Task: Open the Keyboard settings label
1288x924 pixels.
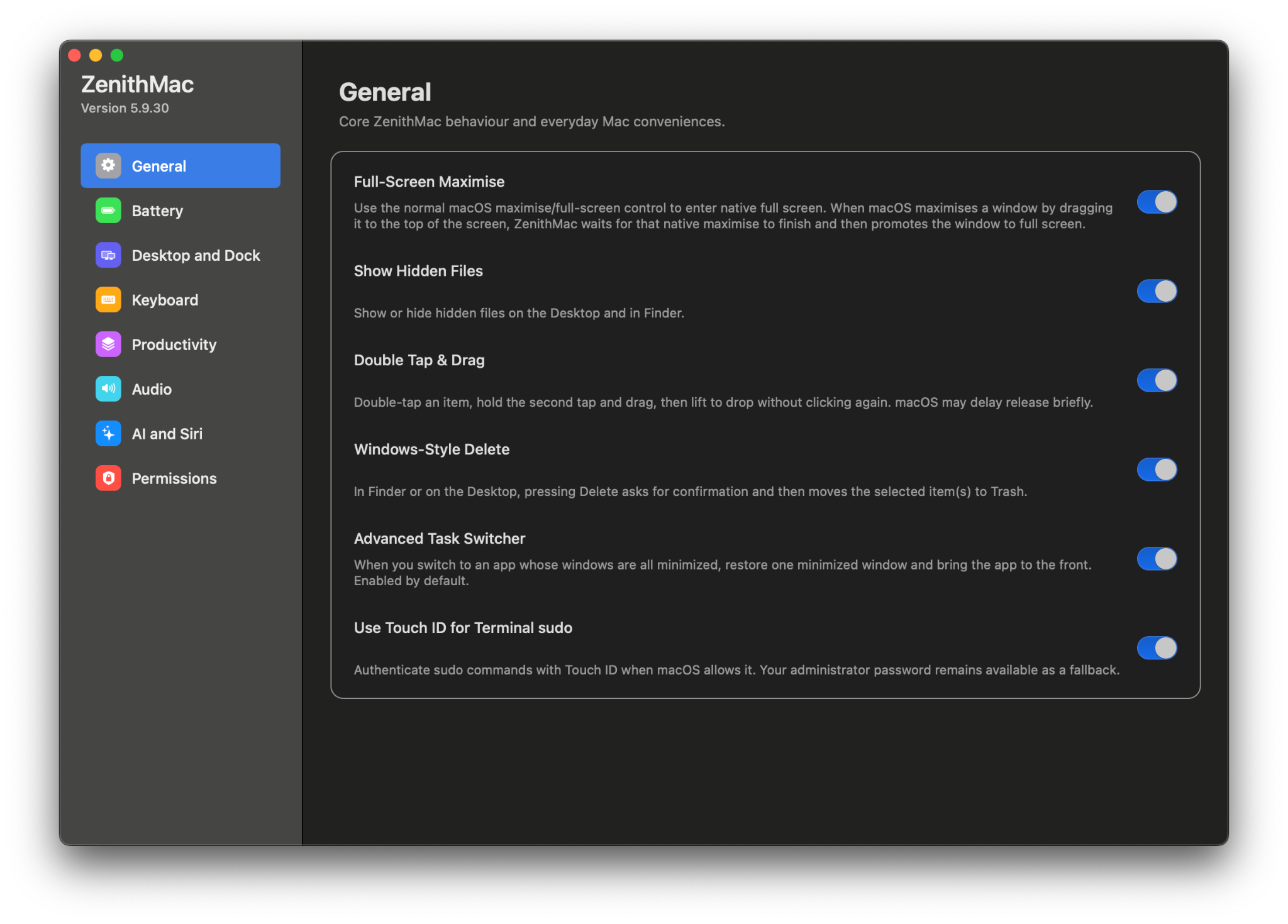Action: tap(165, 300)
